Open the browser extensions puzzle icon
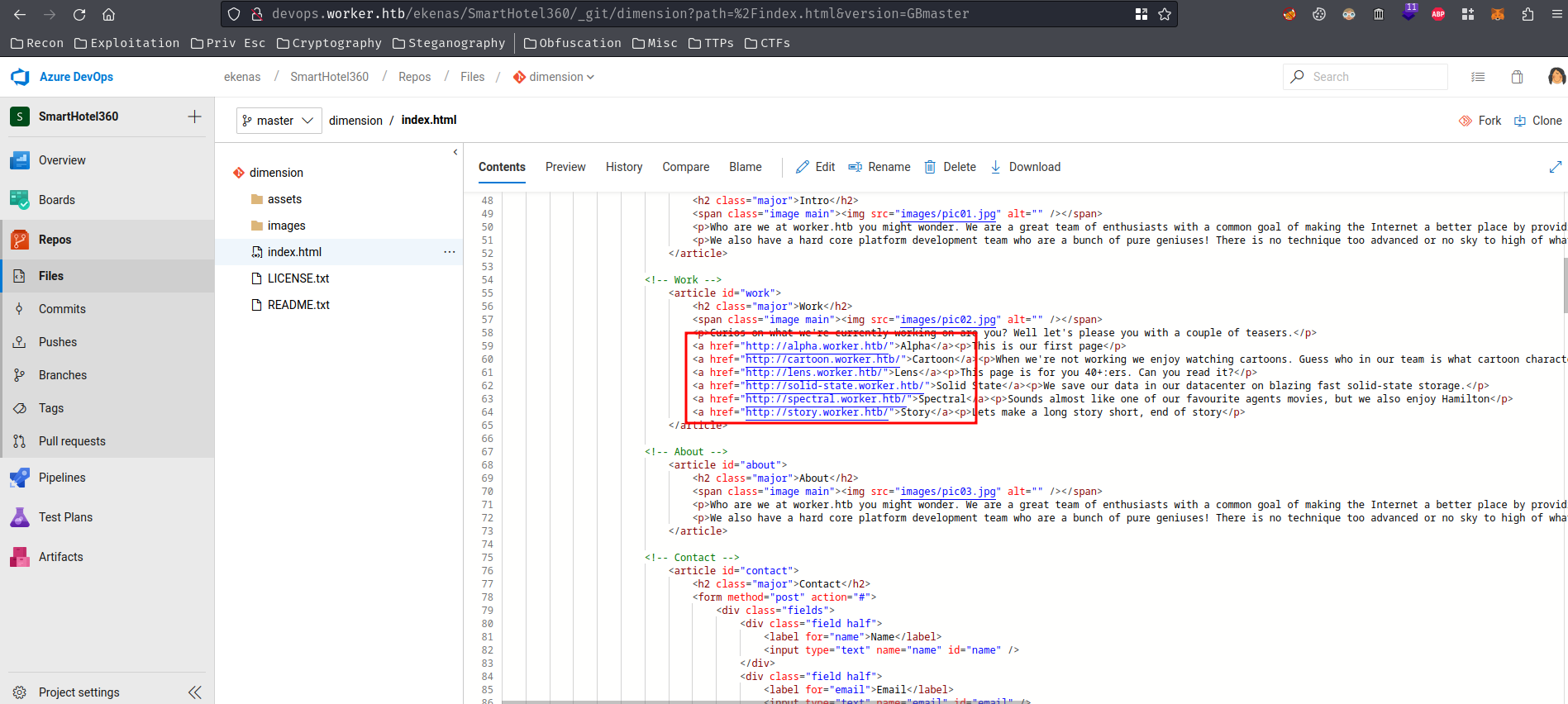 point(1527,14)
